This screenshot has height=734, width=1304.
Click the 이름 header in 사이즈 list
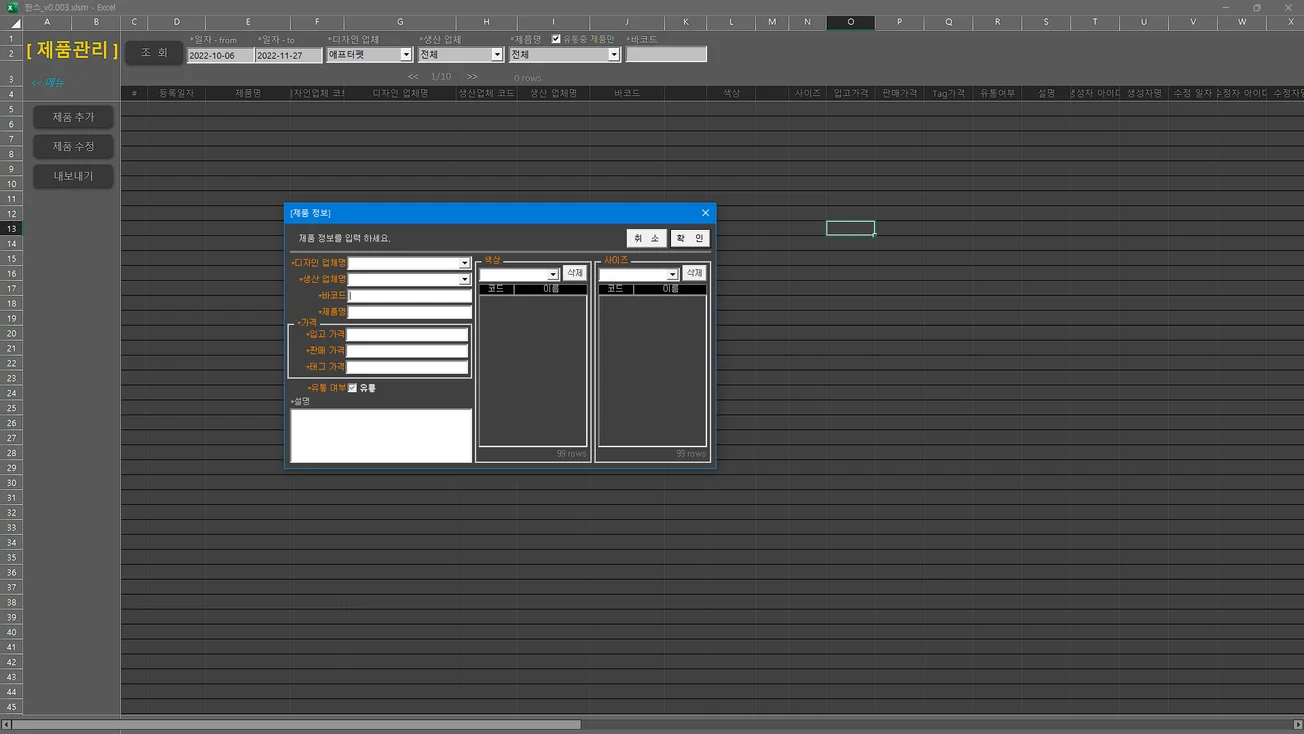670,289
